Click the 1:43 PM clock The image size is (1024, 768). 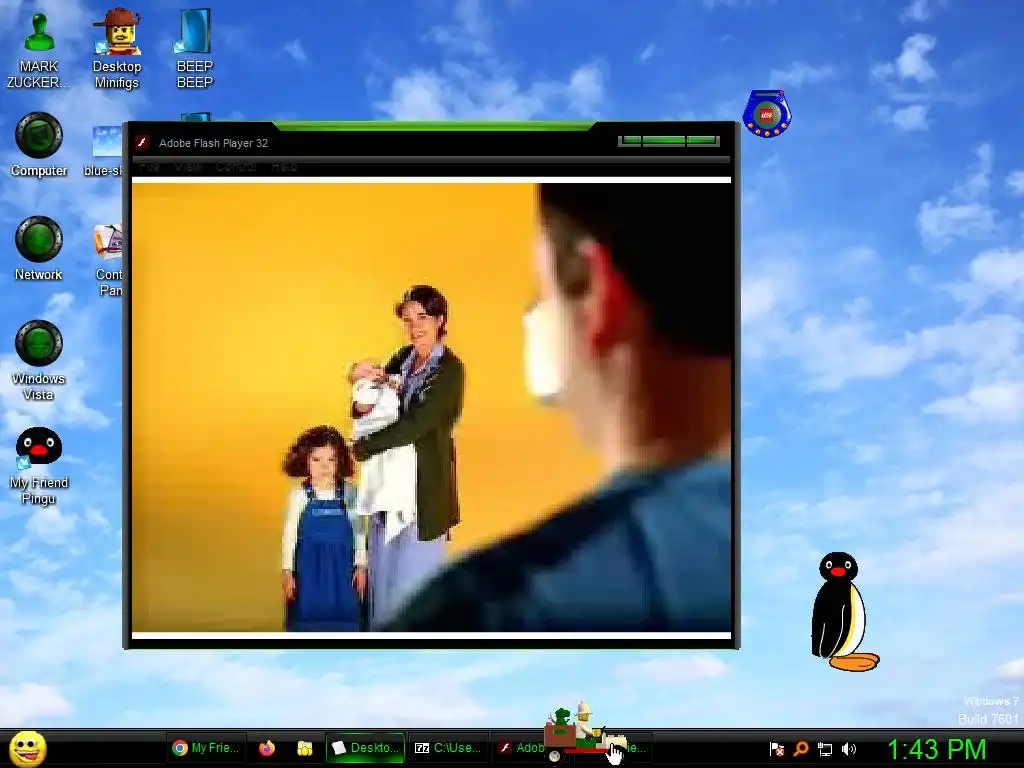pos(936,749)
